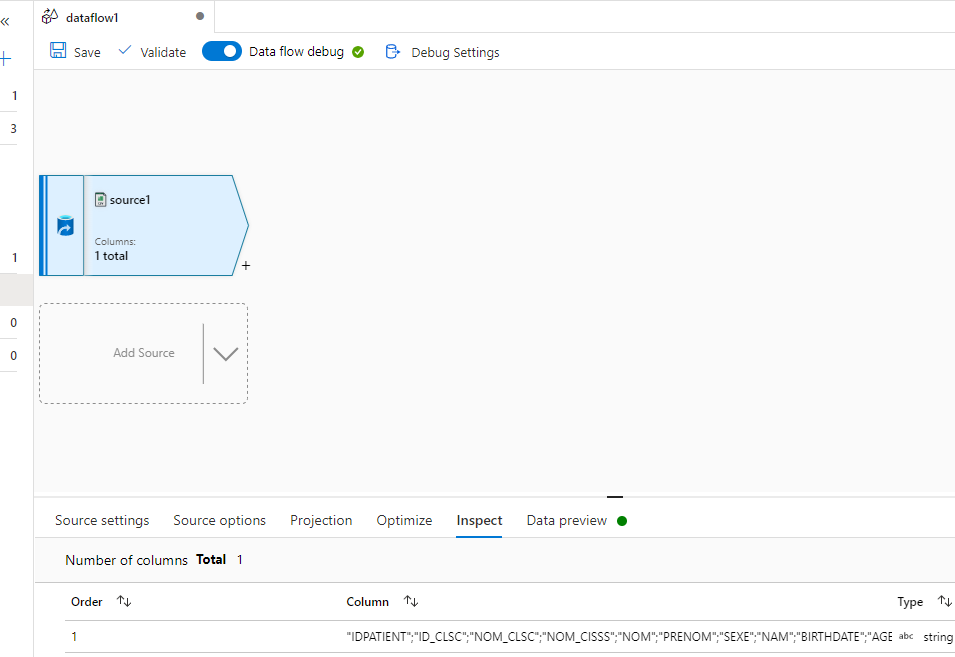Click the Add Source button
Viewport: 955px width, 657px height.
pyautogui.click(x=143, y=353)
